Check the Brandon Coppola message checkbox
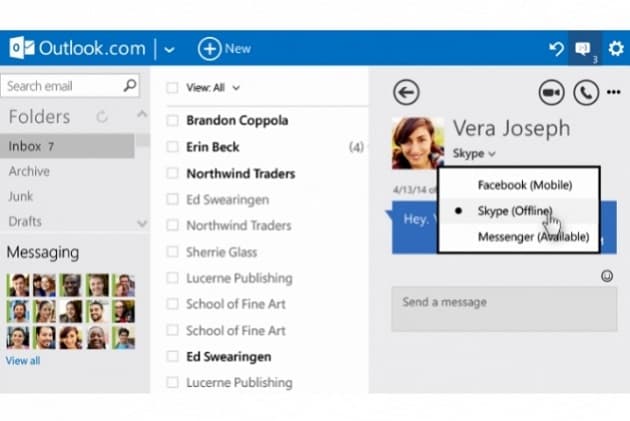The height and width of the screenshot is (421, 630). coord(172,120)
